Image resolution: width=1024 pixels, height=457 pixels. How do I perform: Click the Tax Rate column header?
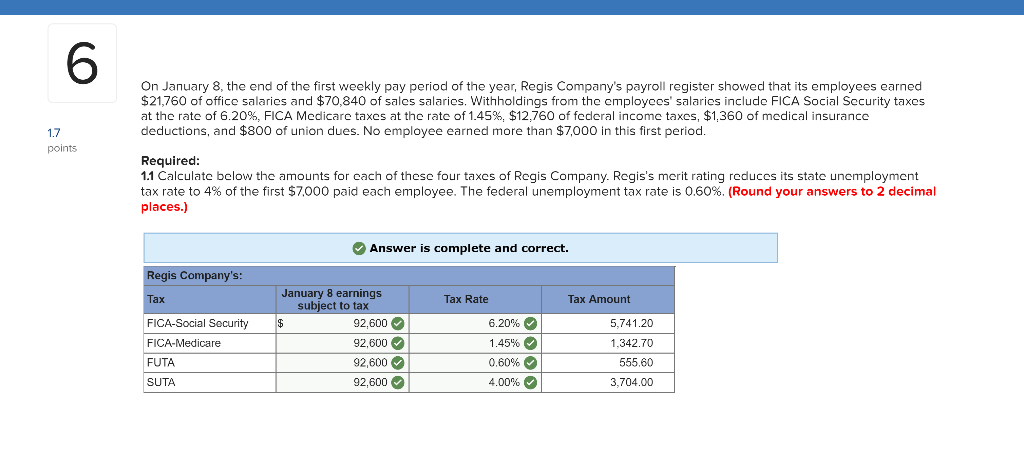click(466, 300)
